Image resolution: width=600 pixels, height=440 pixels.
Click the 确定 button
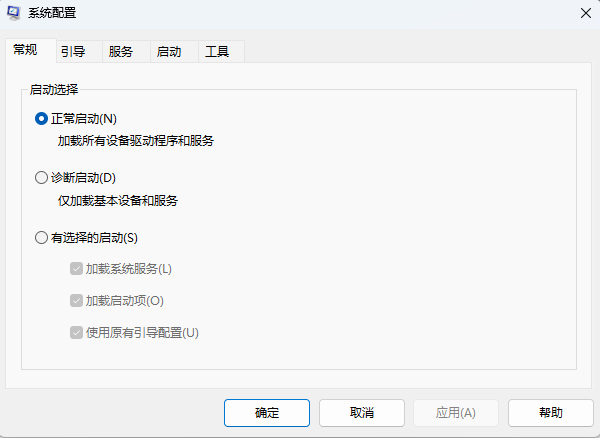[267, 413]
